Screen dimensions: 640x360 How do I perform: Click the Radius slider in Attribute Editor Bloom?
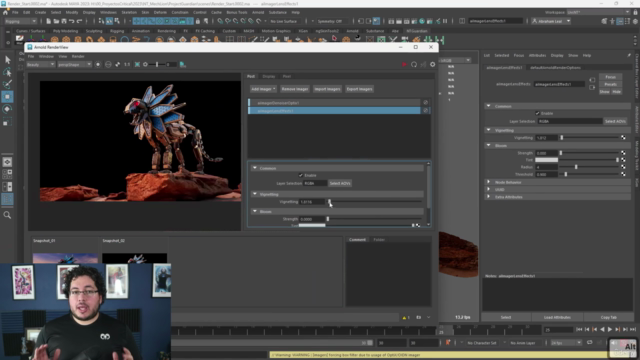tap(589, 167)
